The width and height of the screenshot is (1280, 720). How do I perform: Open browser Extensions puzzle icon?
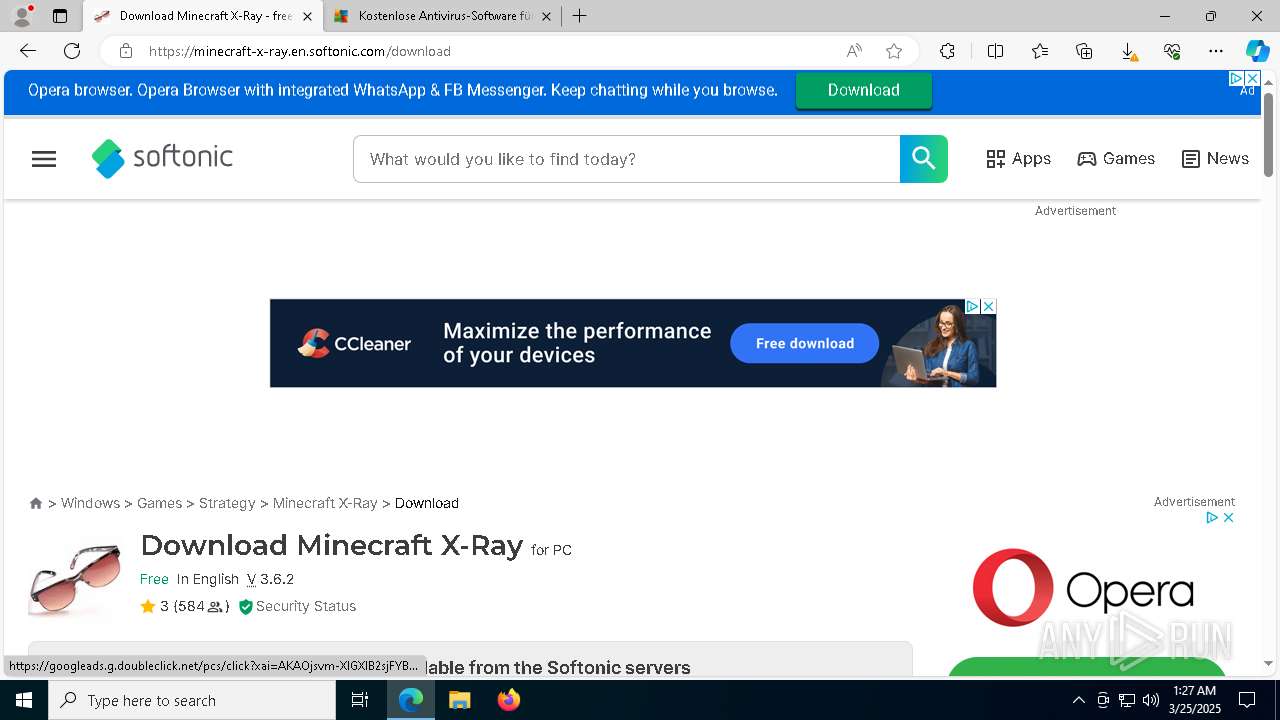click(947, 51)
